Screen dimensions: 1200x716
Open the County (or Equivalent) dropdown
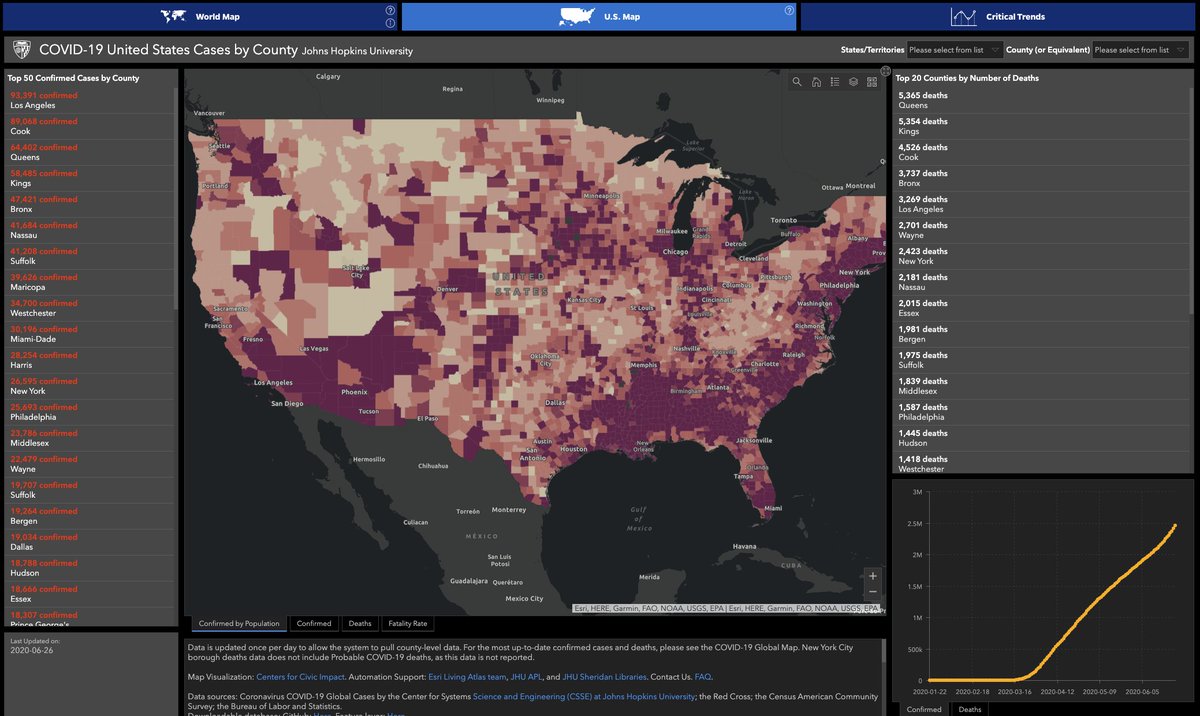click(x=1141, y=50)
